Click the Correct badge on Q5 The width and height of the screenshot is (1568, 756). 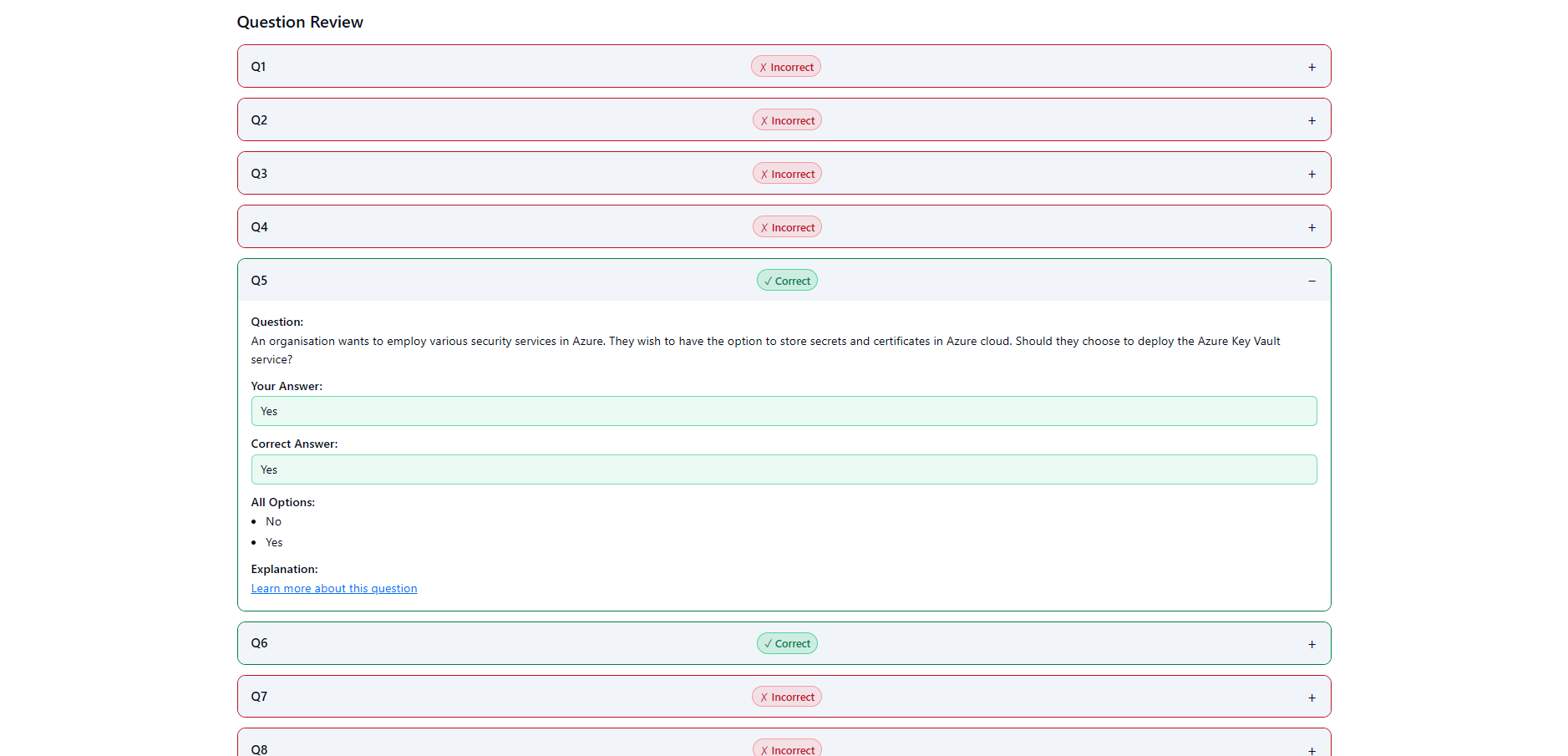pyautogui.click(x=787, y=281)
